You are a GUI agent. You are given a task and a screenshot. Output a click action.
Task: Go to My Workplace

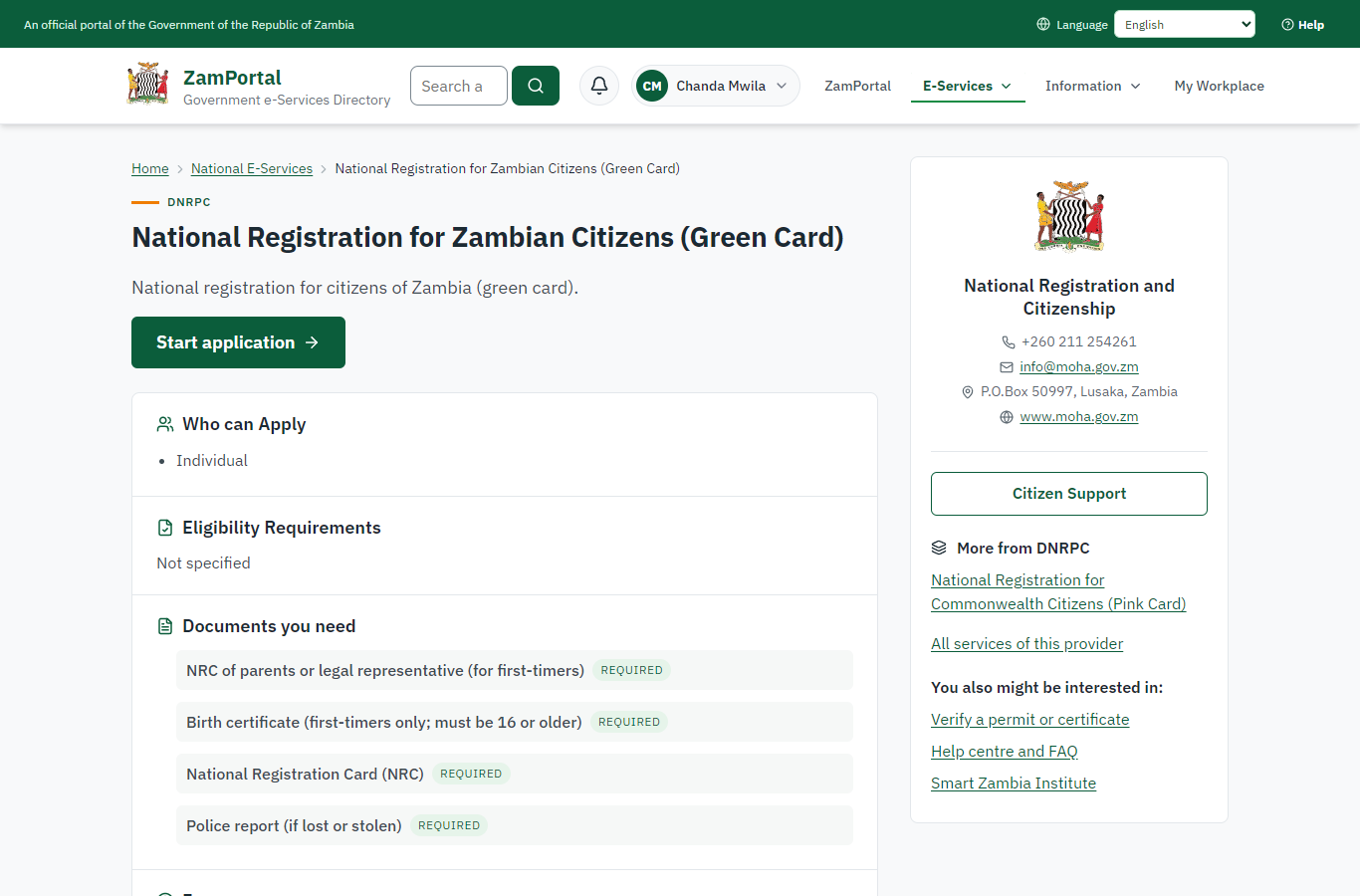click(x=1220, y=86)
